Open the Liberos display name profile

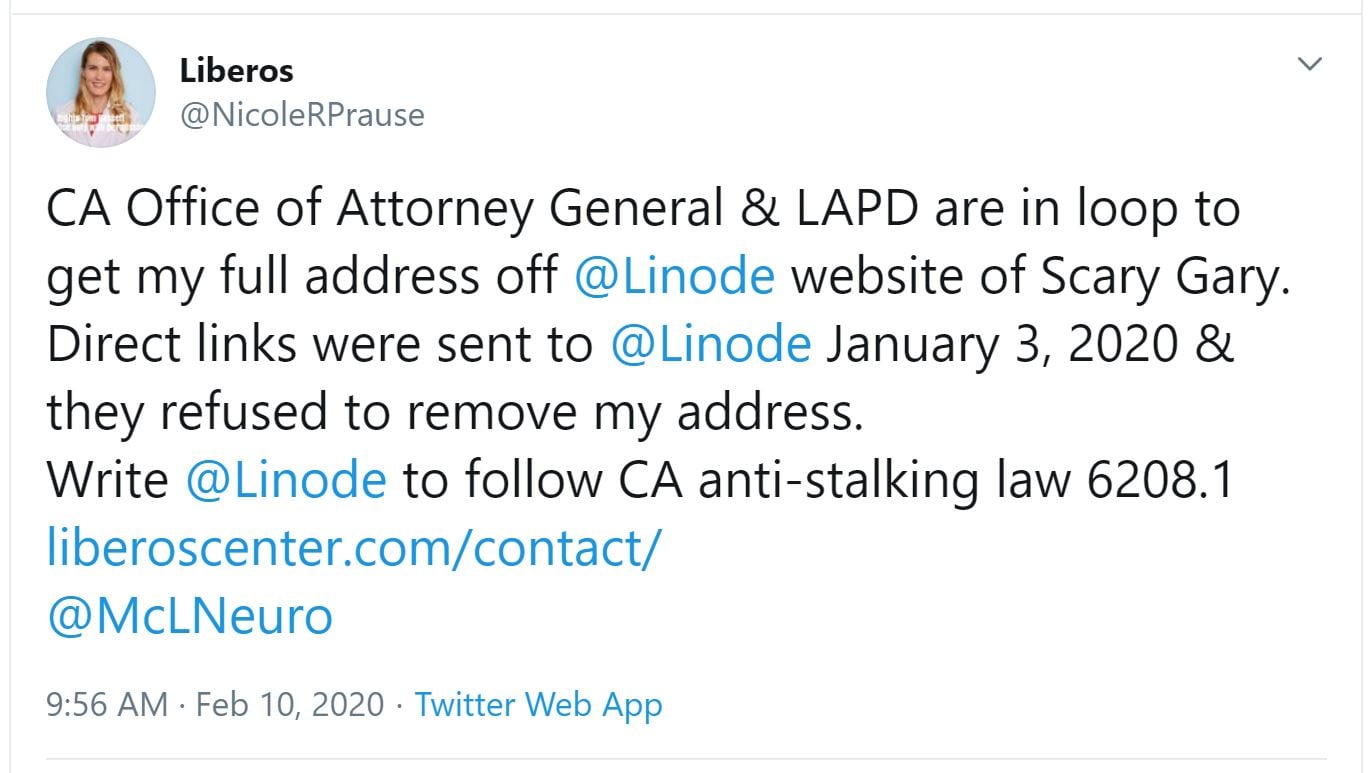click(x=237, y=71)
